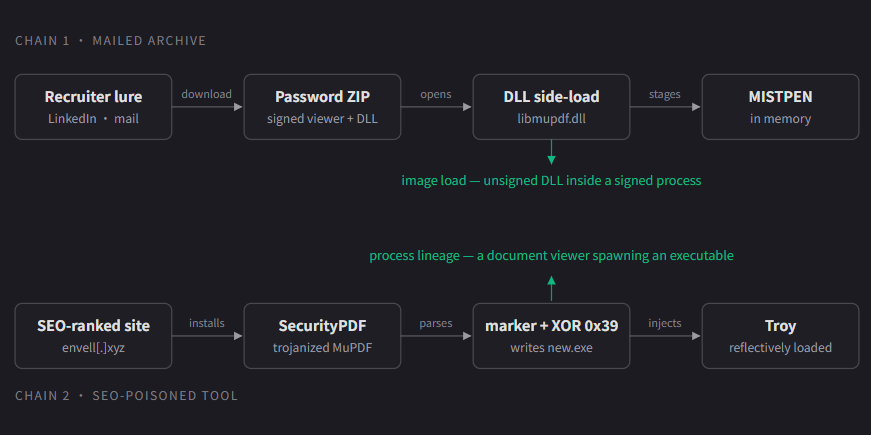Click the injects arrow label
The height and width of the screenshot is (435, 871).
pyautogui.click(x=665, y=323)
